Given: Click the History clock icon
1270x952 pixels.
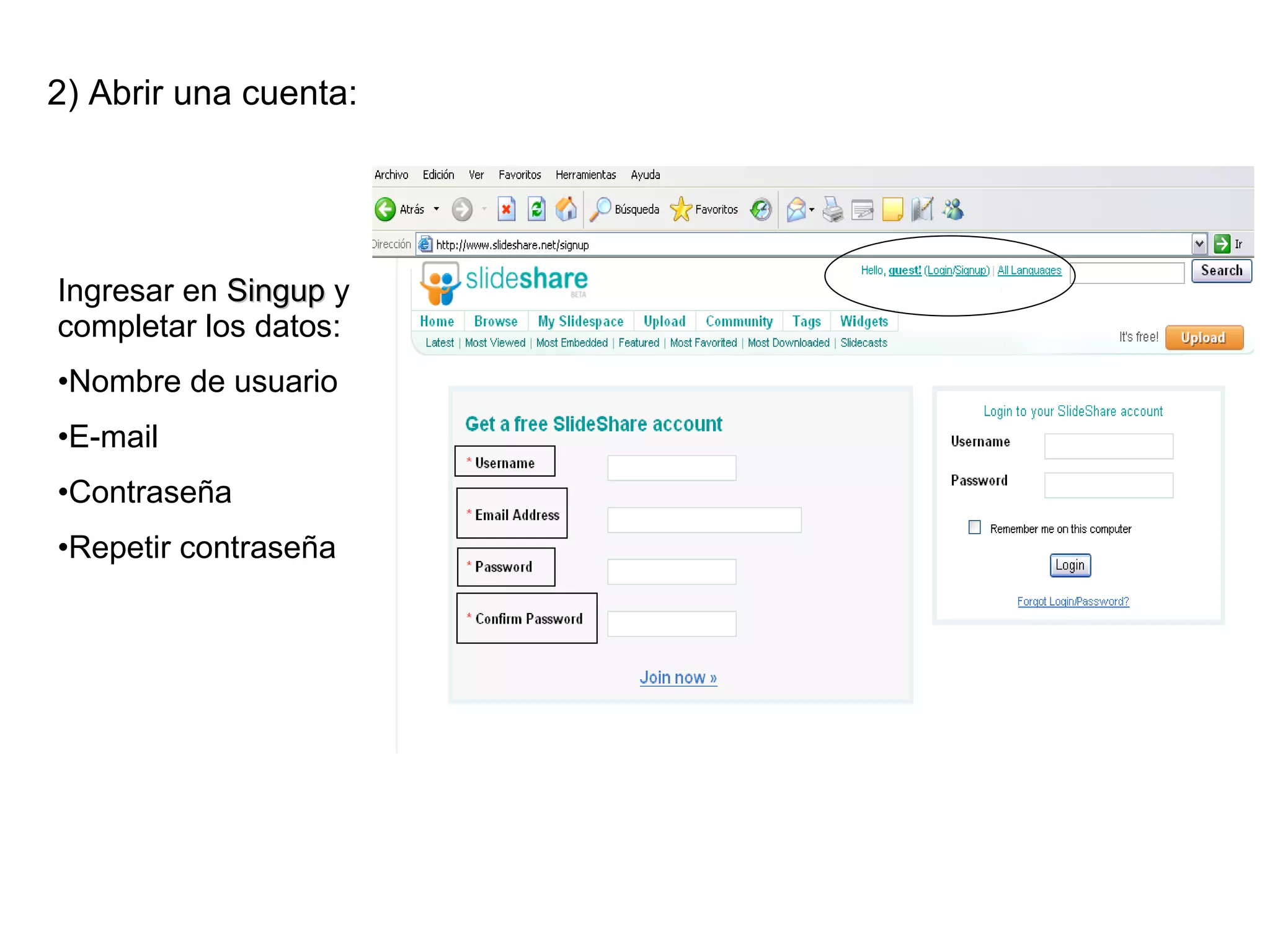Looking at the screenshot, I should point(761,209).
